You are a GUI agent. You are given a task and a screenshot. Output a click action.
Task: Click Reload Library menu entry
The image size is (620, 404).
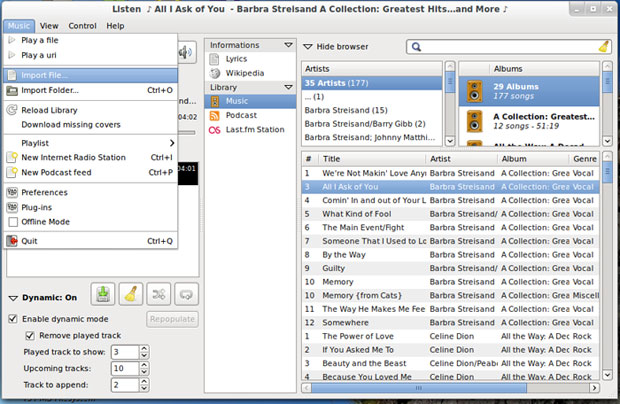tap(91, 110)
